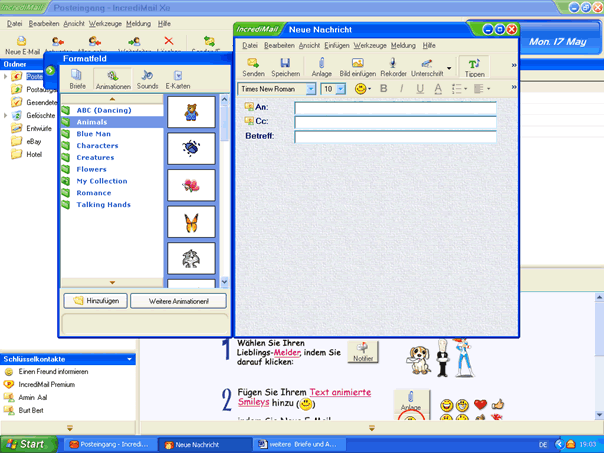Open address book icon beside An

coord(249,106)
